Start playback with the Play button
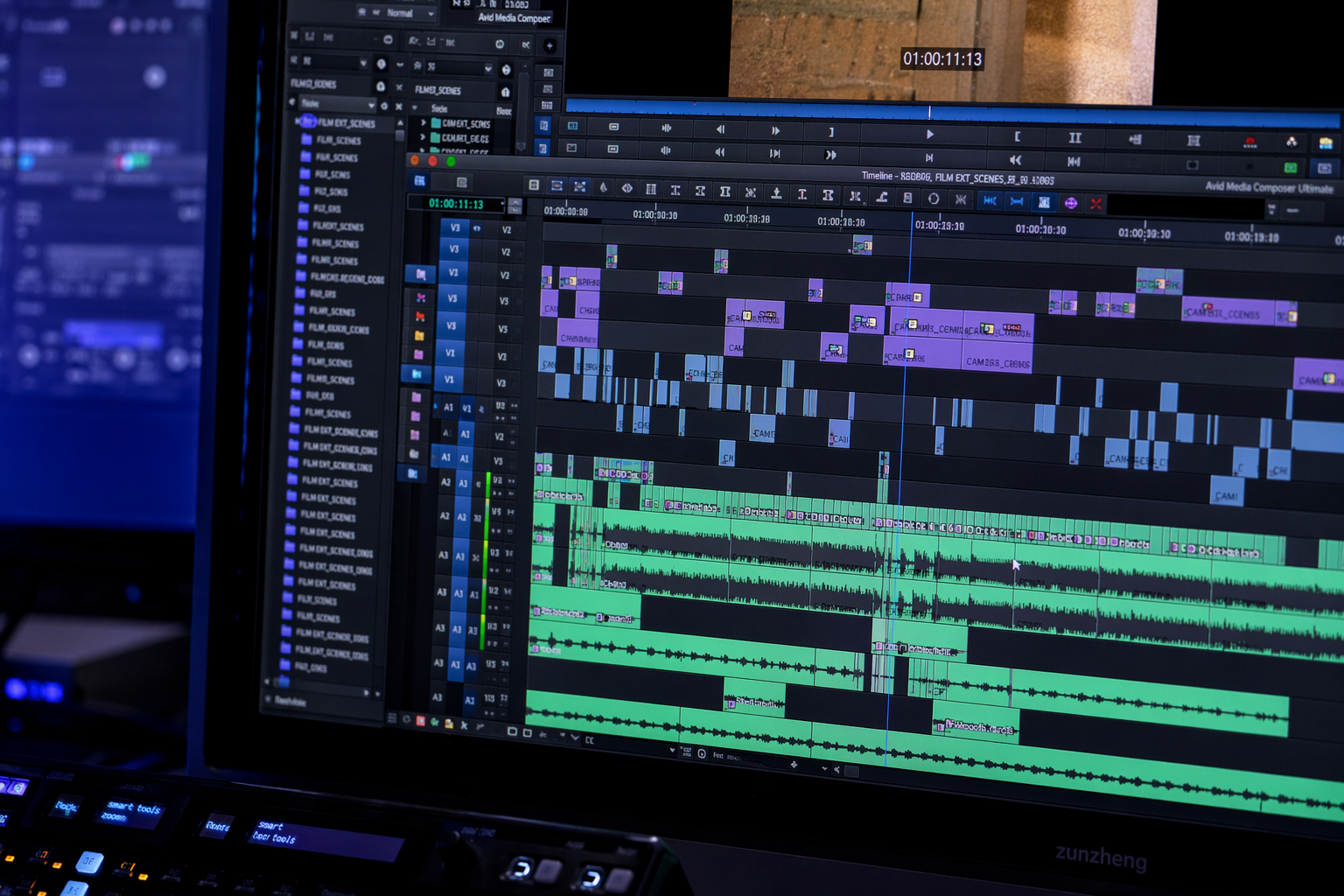This screenshot has width=1344, height=896. (x=929, y=134)
